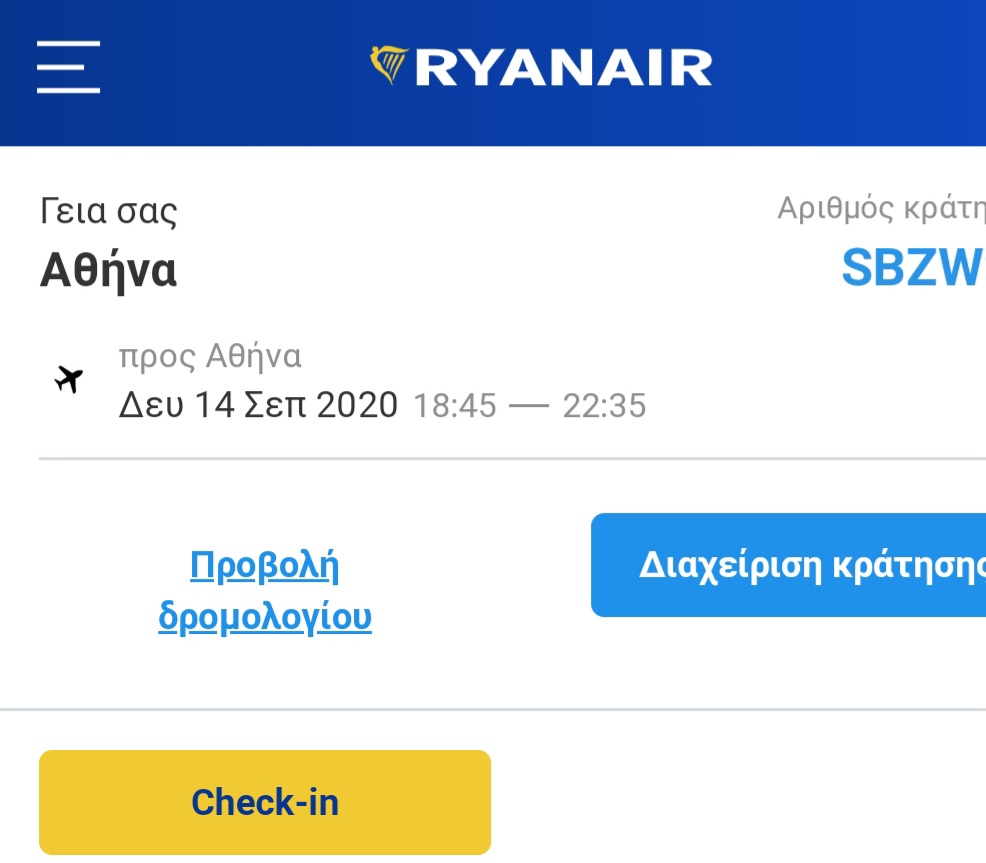Click the Αριθμός κράτησης label

pos(881,208)
